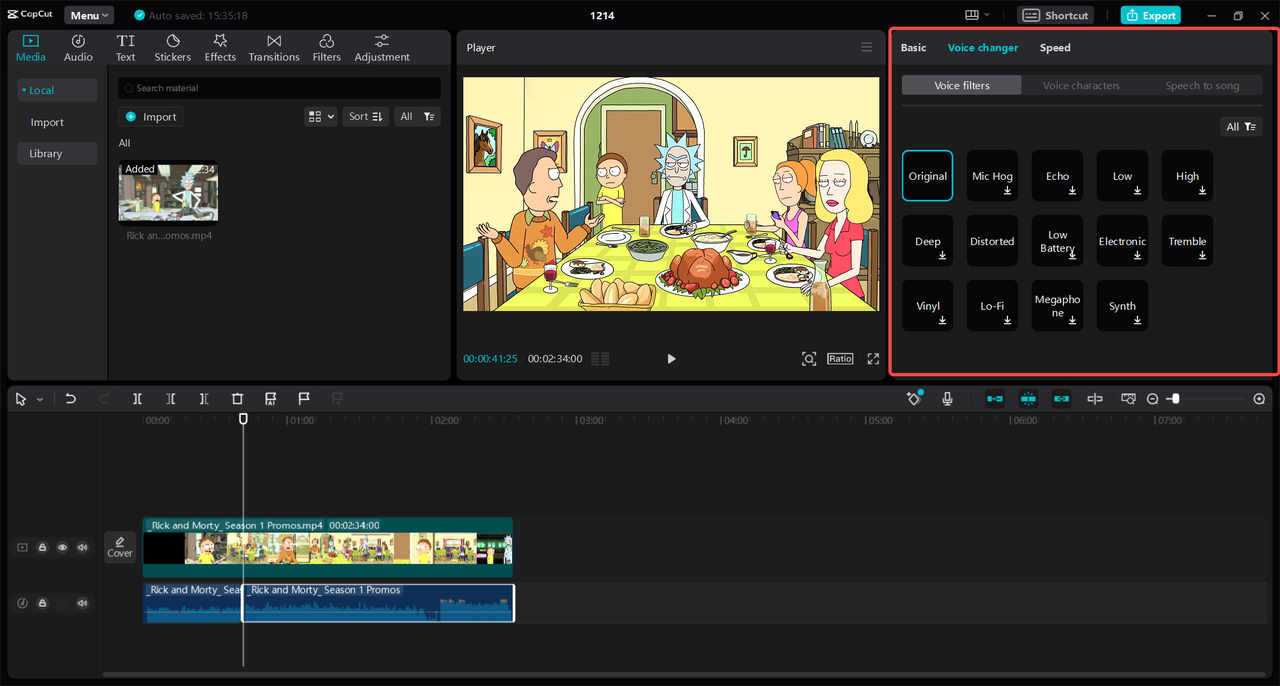Select the pointer selection tool
1280x686 pixels.
tap(22, 399)
